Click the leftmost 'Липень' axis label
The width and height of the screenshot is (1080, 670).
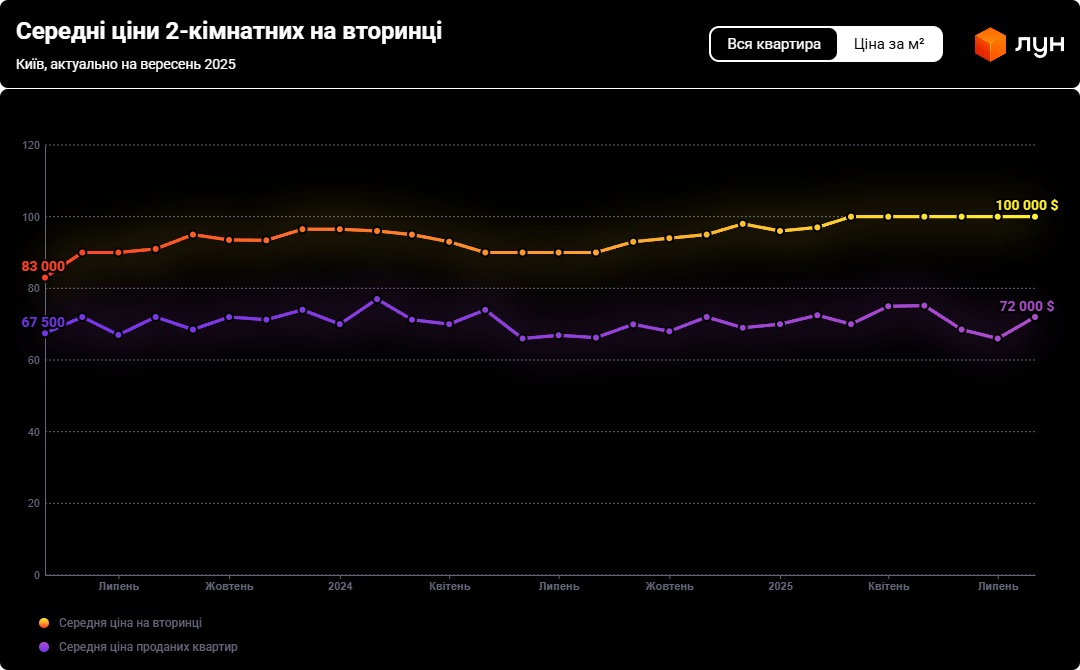click(119, 586)
